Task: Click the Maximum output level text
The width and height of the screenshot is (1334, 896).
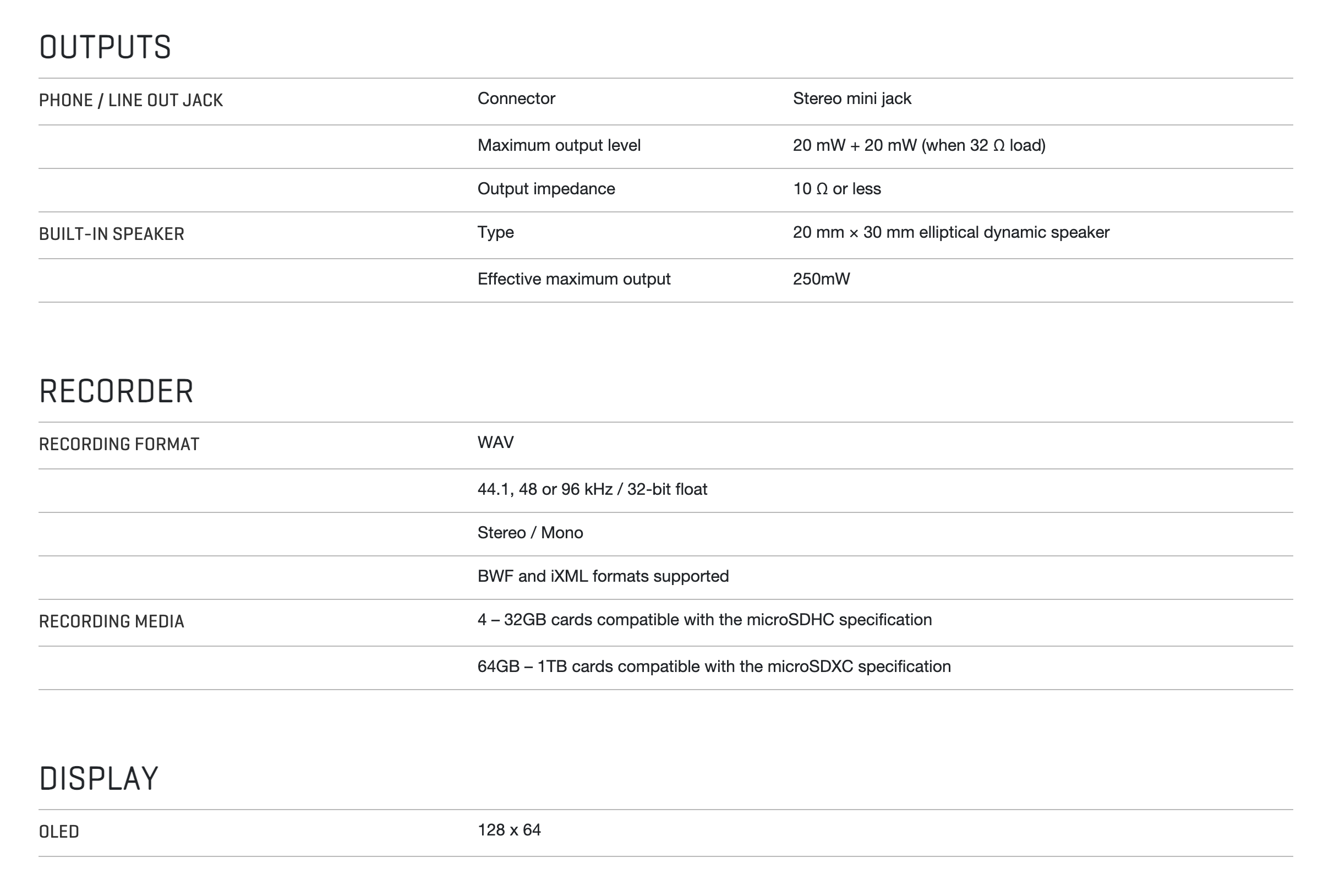Action: click(x=559, y=146)
